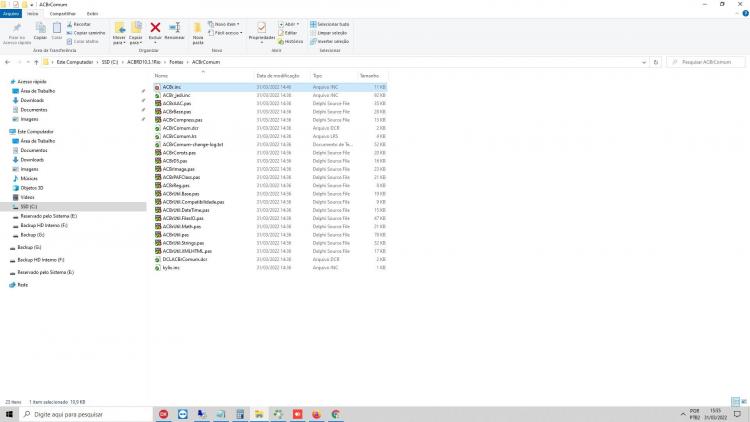Image resolution: width=750 pixels, height=422 pixels.
Task: Click Copiar caminho in the ribbon
Action: tap(86, 33)
